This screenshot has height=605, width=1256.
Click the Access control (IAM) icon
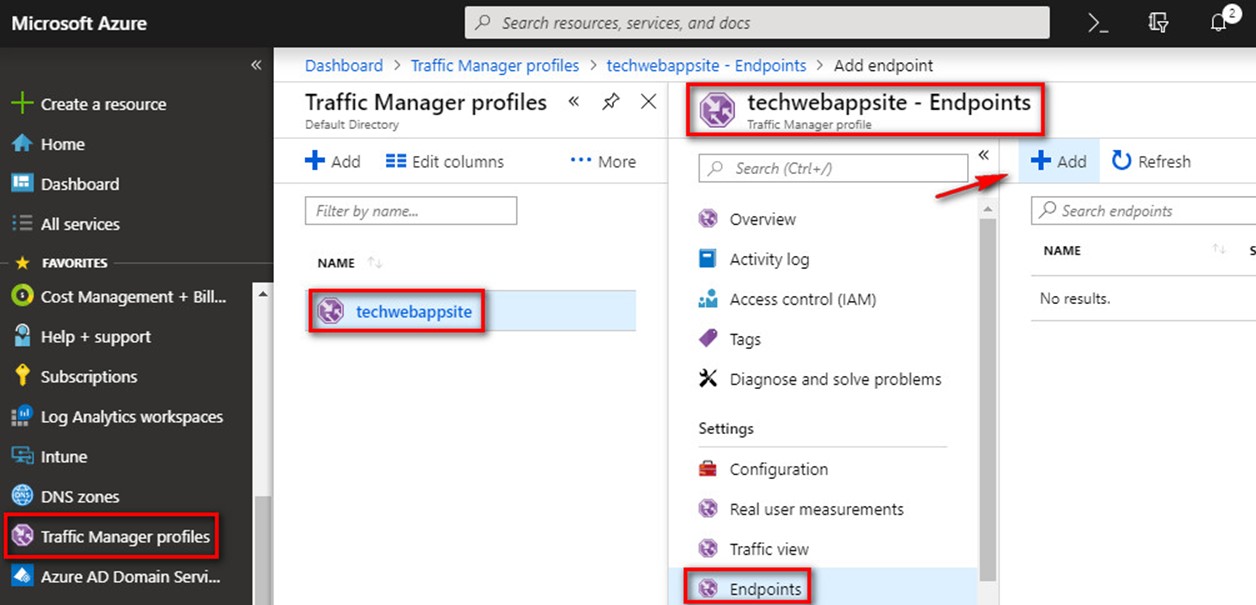click(708, 299)
